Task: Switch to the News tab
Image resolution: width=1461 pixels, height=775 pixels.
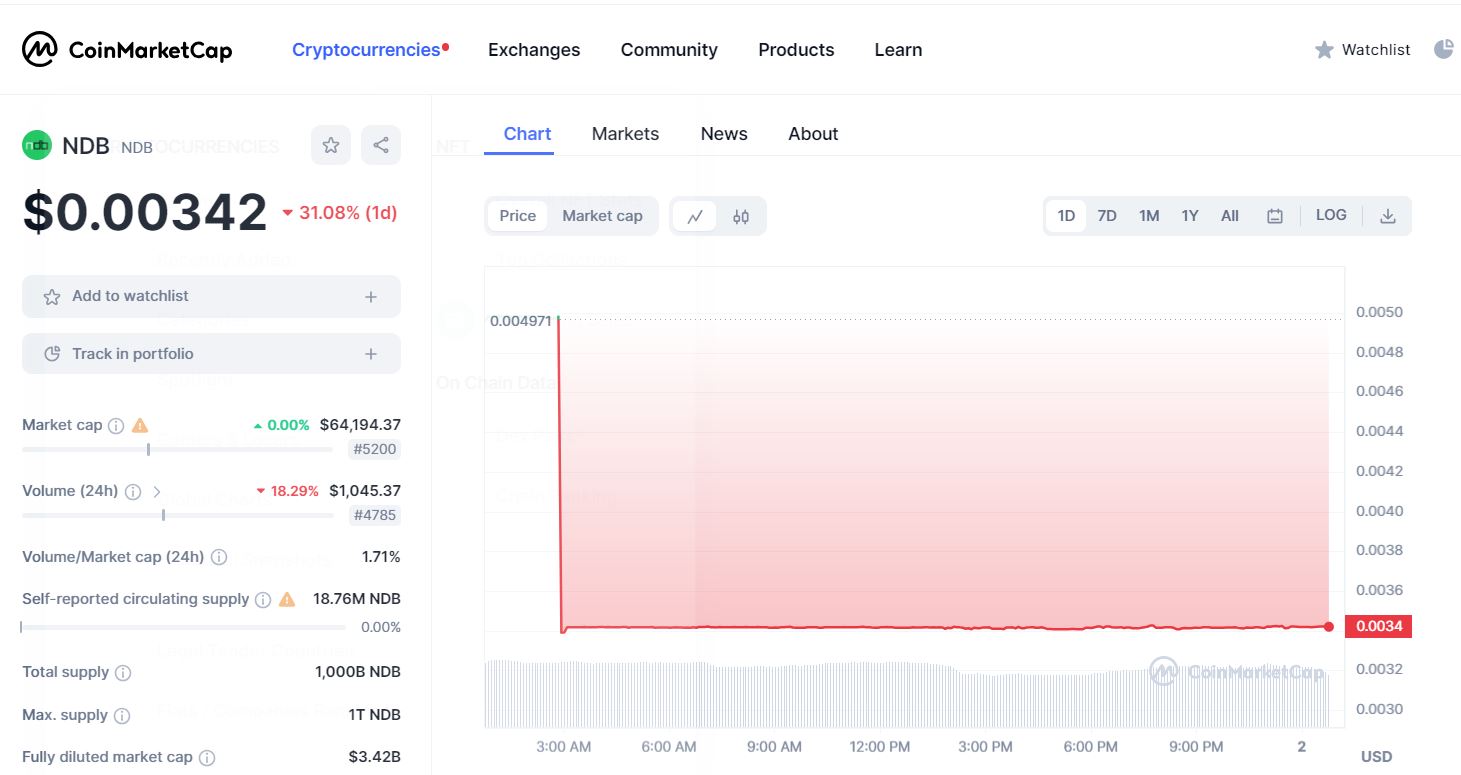Action: click(724, 134)
